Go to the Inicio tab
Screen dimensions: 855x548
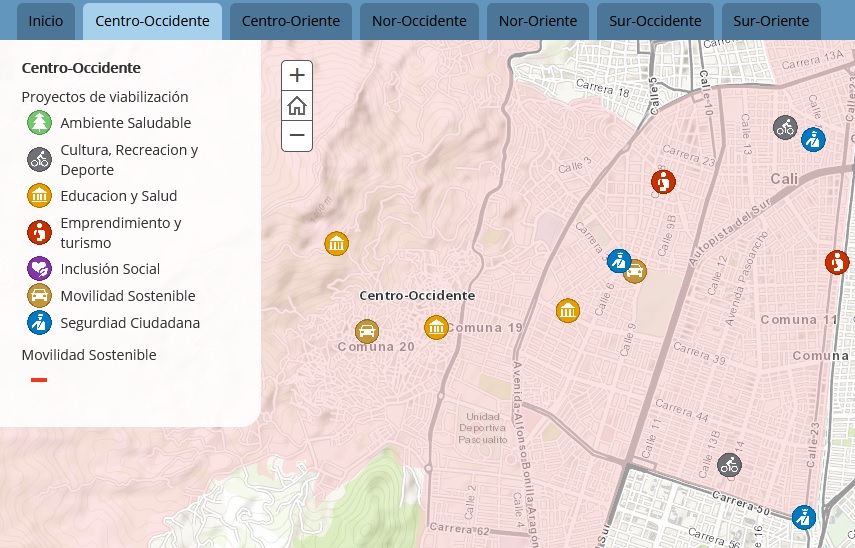(46, 21)
